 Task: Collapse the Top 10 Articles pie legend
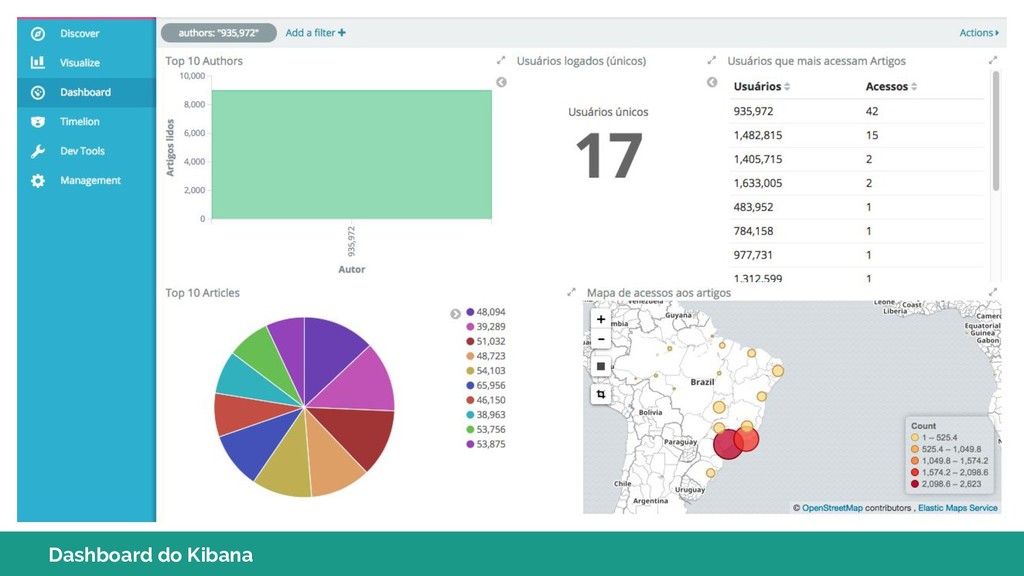(455, 314)
